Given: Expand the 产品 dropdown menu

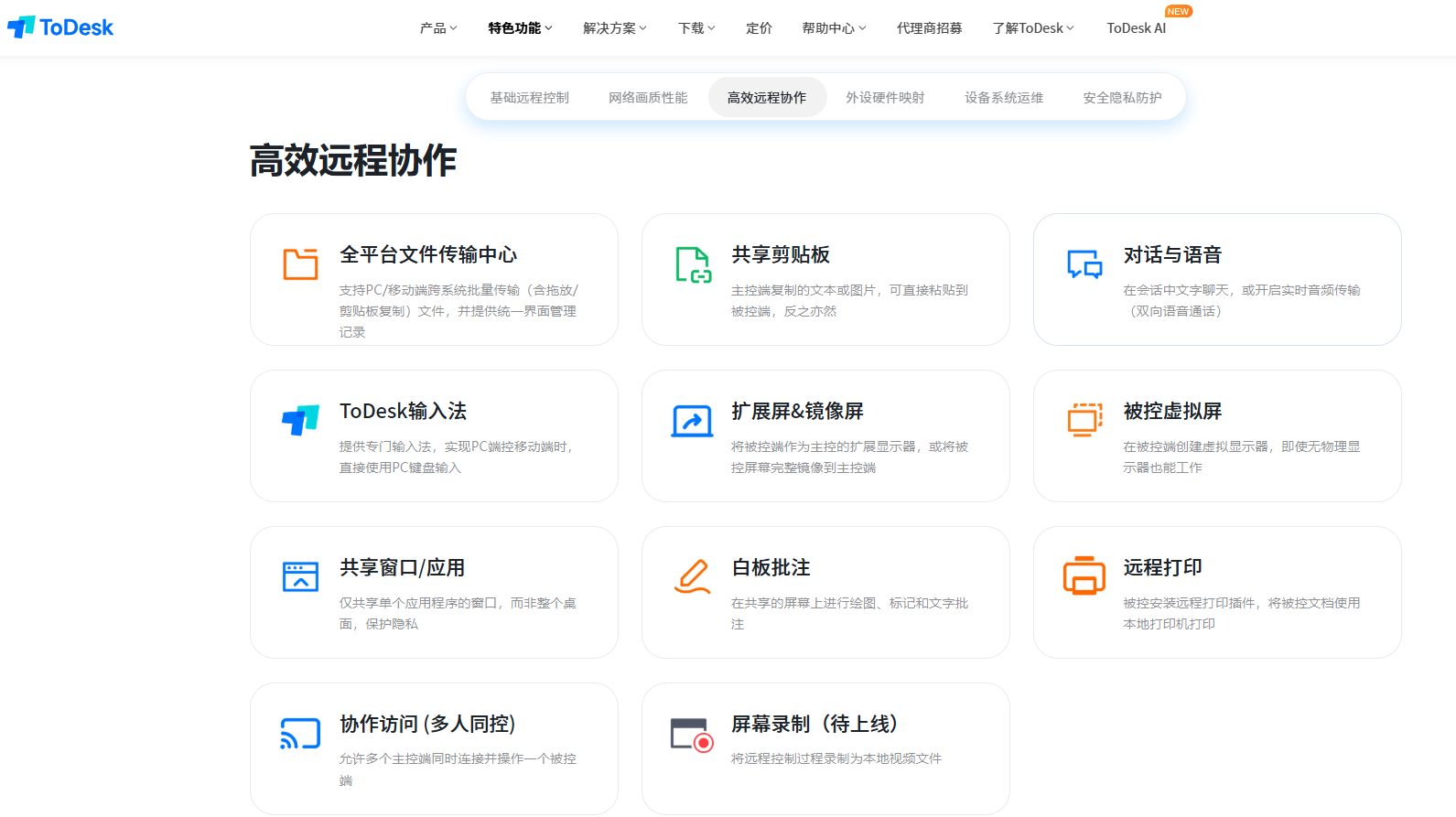Looking at the screenshot, I should click(438, 28).
